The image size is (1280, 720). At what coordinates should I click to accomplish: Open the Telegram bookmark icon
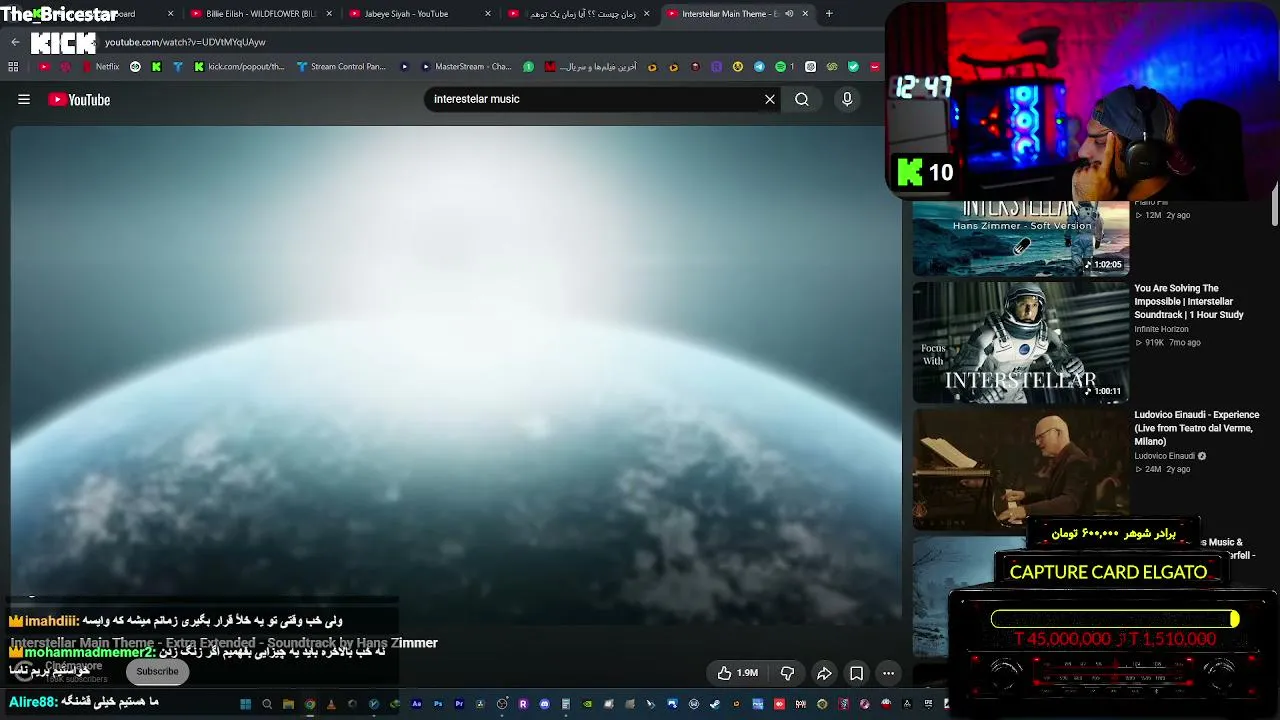coord(759,67)
